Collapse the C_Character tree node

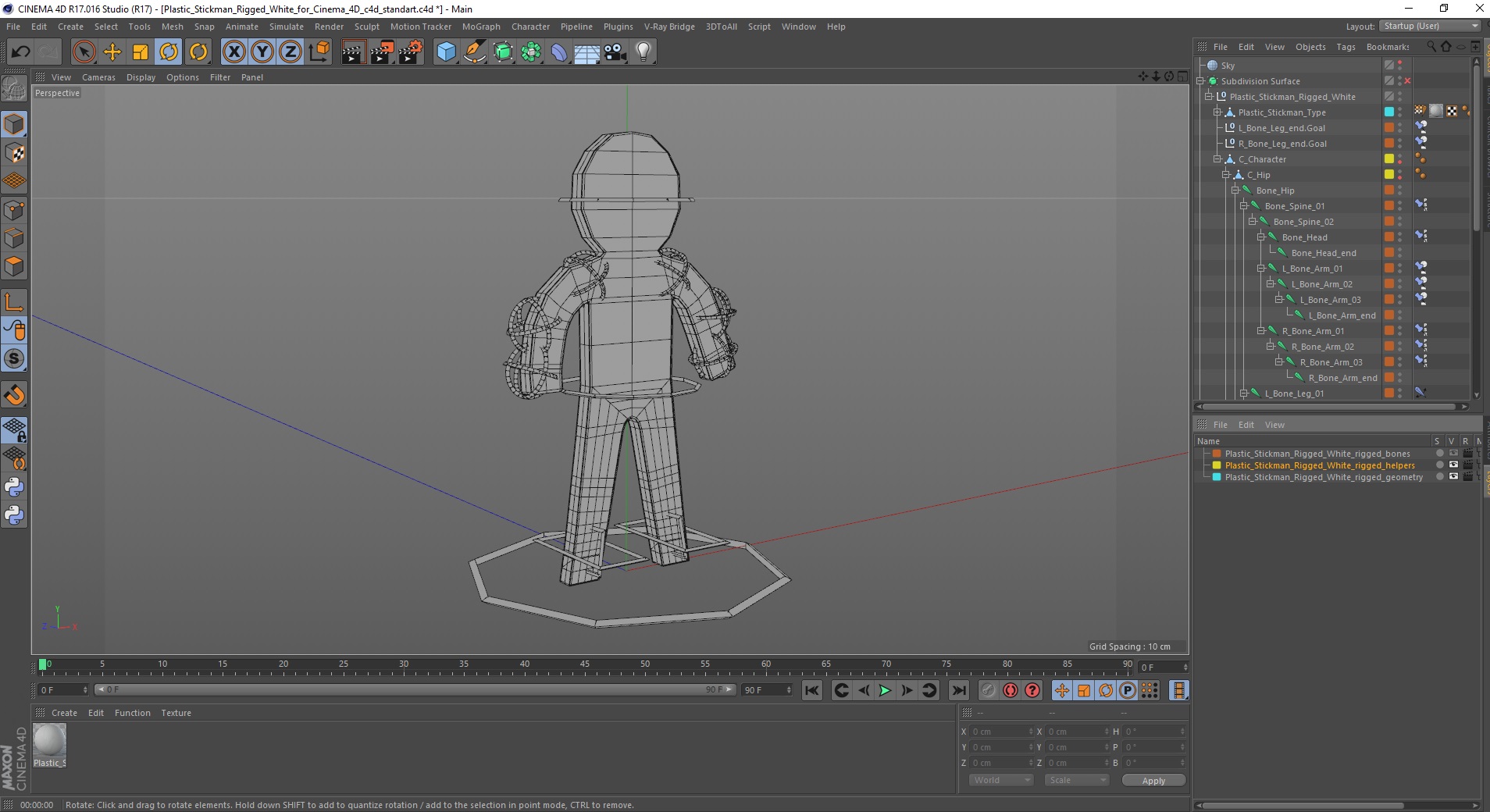pyautogui.click(x=1217, y=159)
